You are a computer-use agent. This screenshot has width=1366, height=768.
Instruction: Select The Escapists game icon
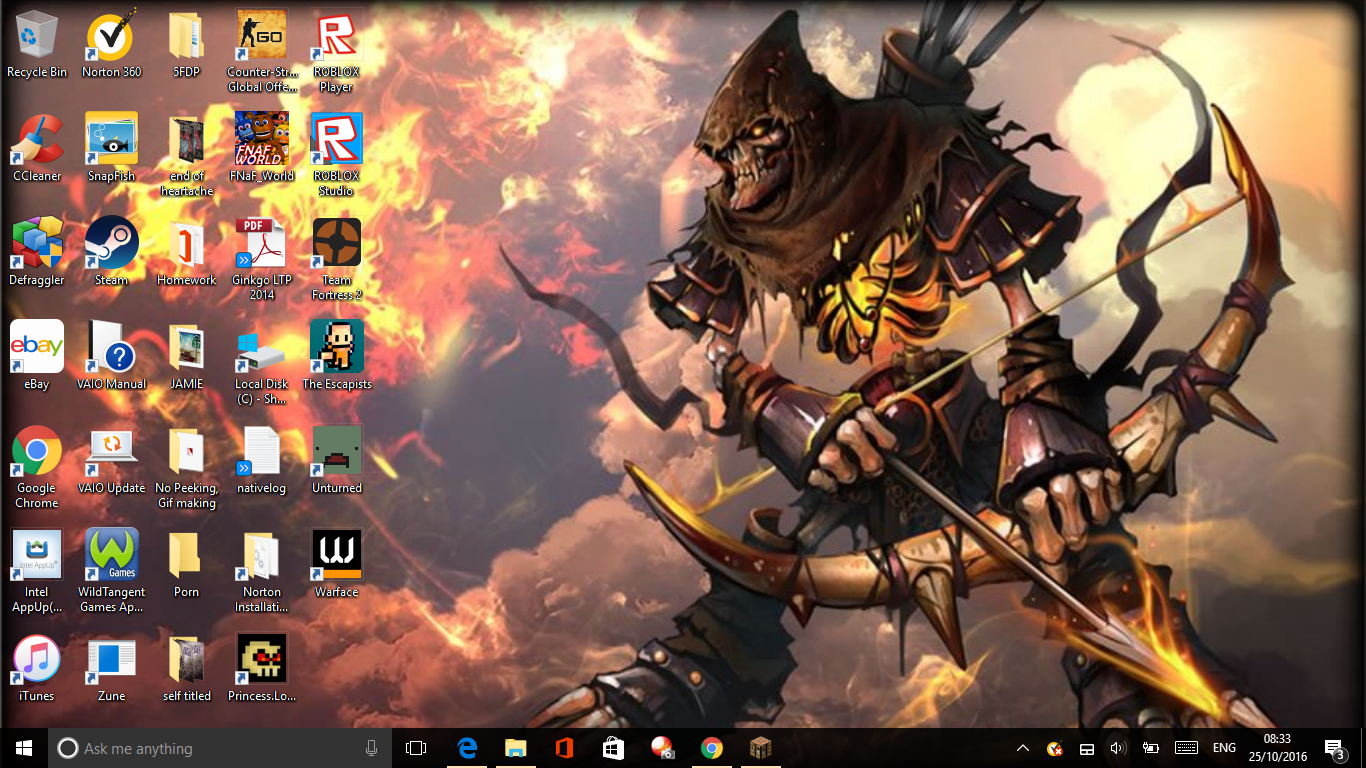pyautogui.click(x=336, y=348)
